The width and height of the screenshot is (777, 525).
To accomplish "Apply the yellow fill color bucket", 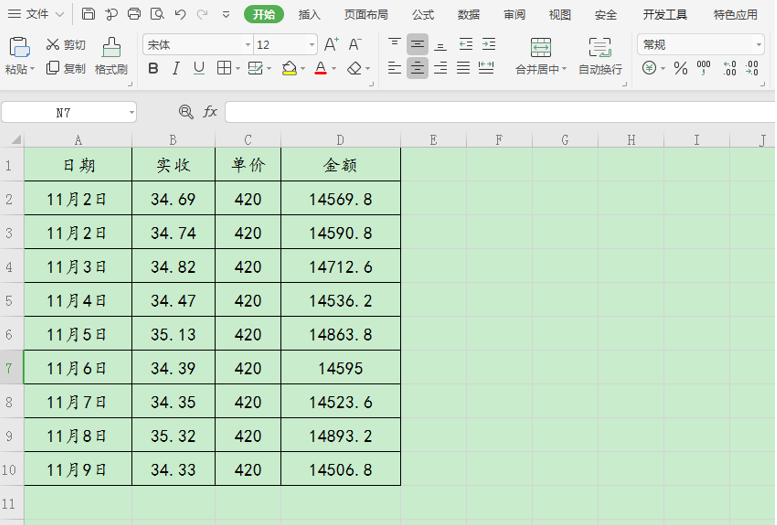I will [x=289, y=68].
